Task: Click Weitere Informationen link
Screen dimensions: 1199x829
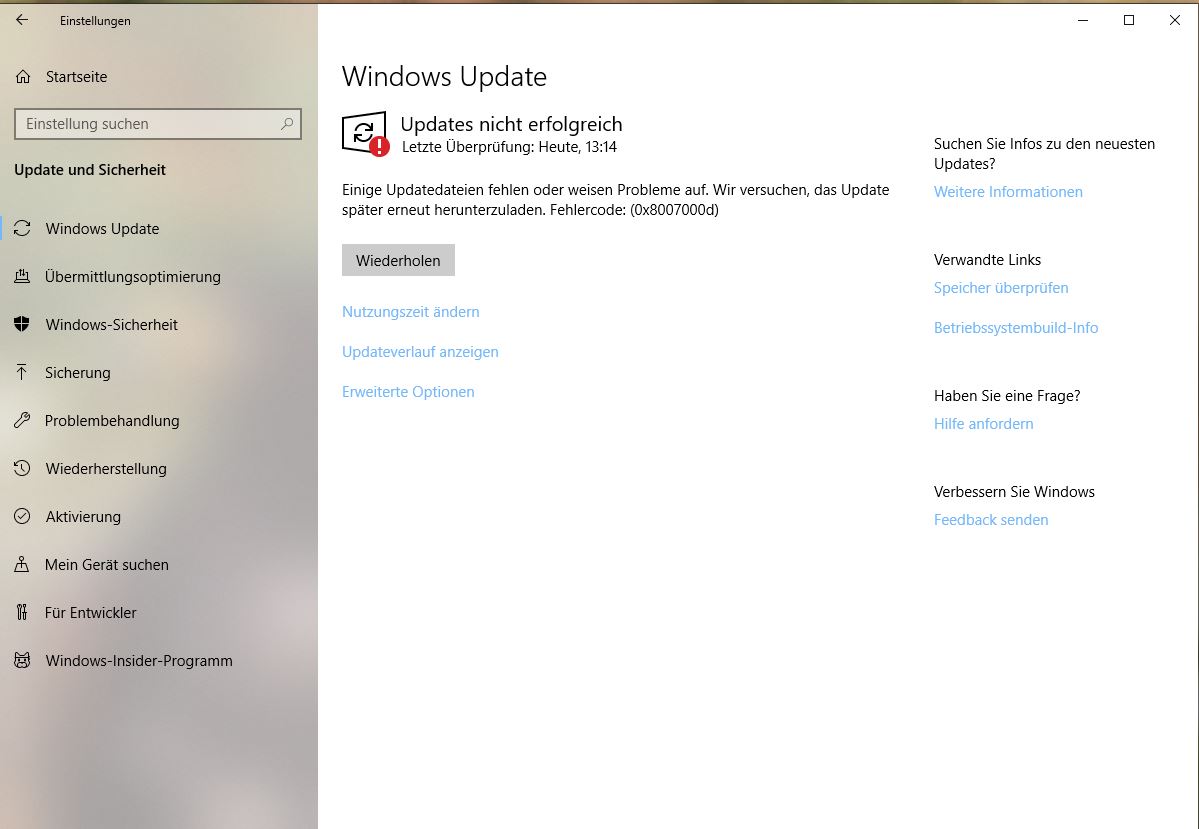Action: tap(1008, 192)
